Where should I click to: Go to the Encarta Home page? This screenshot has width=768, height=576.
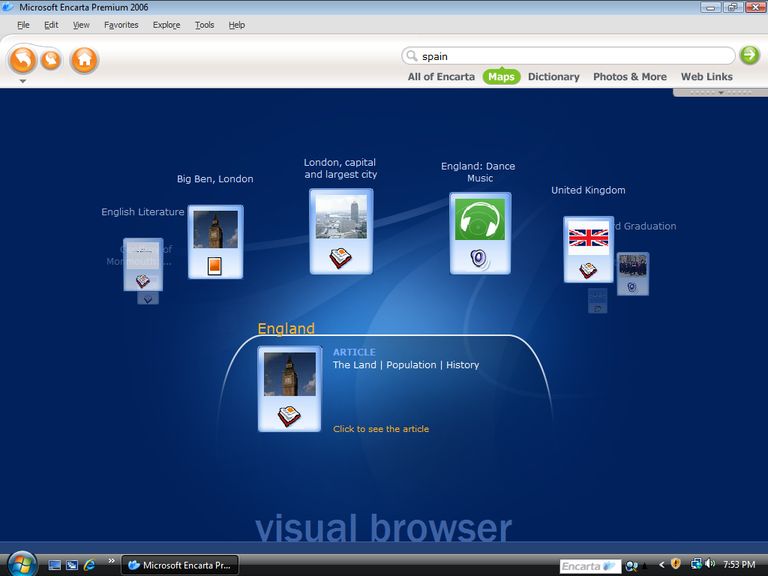point(84,60)
